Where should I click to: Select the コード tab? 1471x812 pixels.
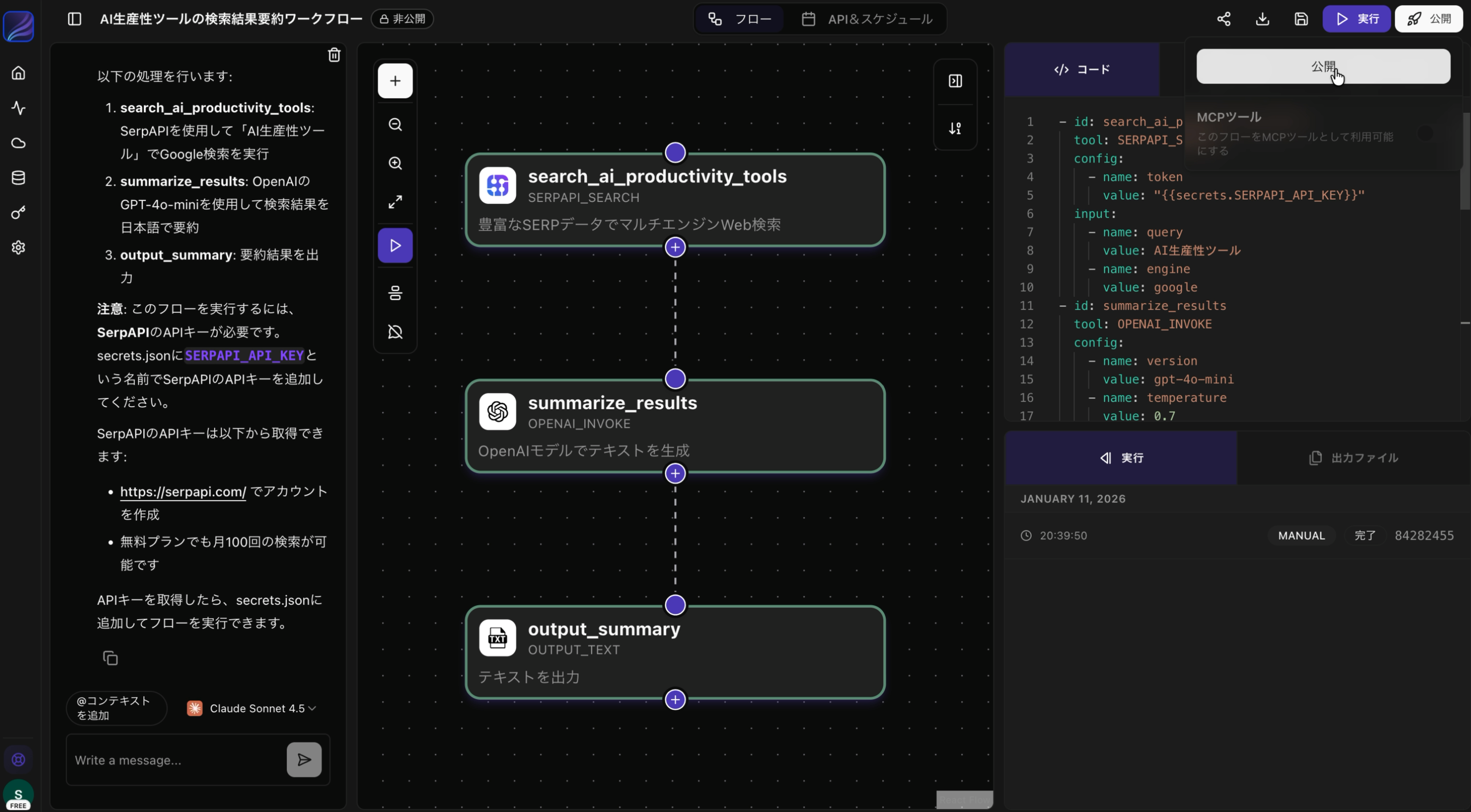click(x=1081, y=70)
